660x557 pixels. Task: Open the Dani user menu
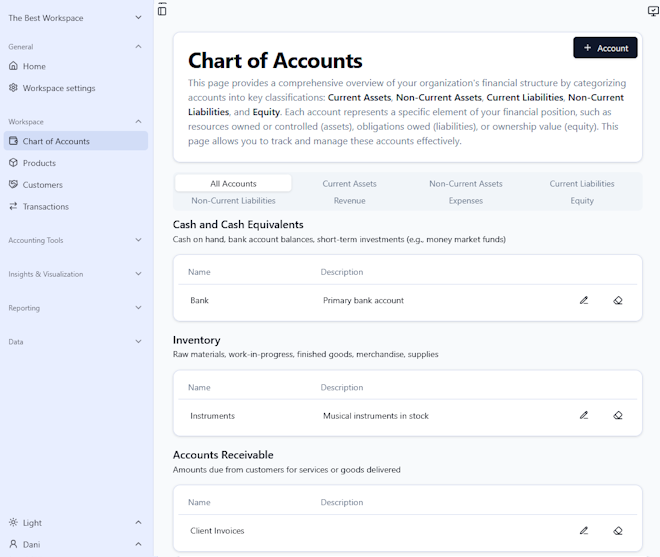(75, 544)
